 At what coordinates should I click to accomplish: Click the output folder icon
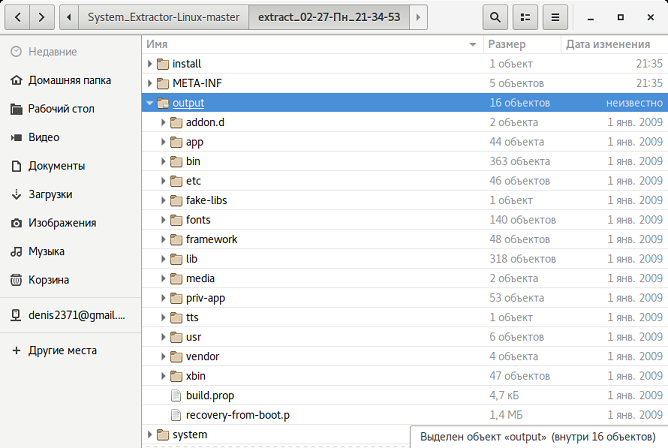point(163,103)
